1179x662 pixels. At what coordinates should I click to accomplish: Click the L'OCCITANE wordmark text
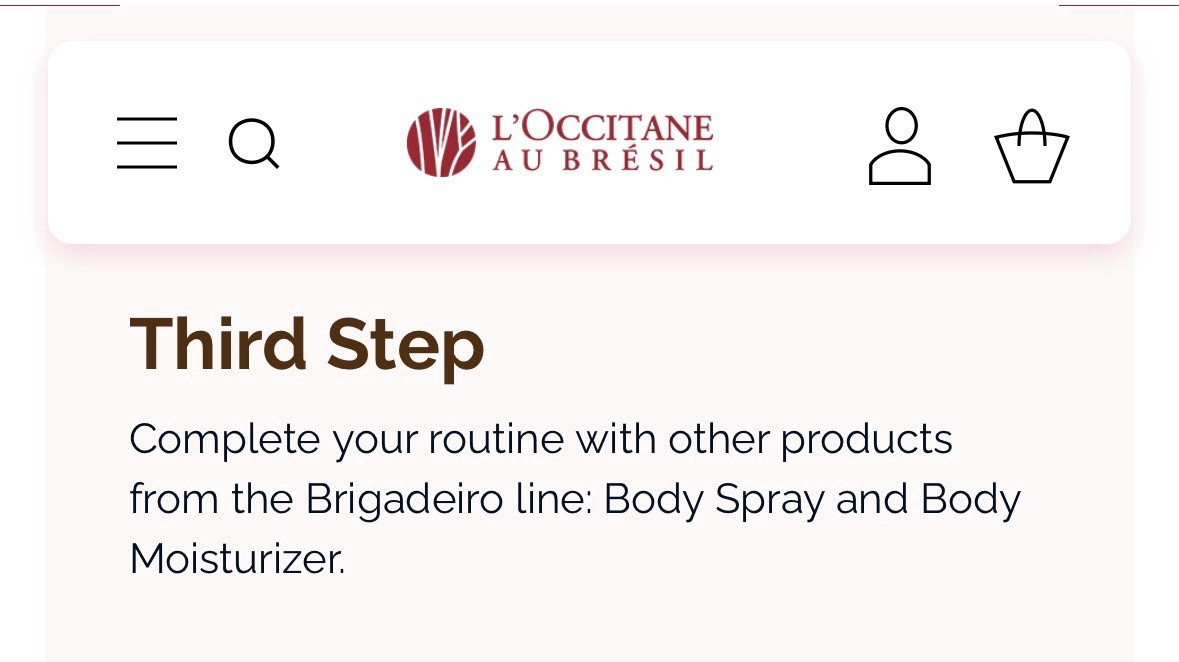click(602, 127)
